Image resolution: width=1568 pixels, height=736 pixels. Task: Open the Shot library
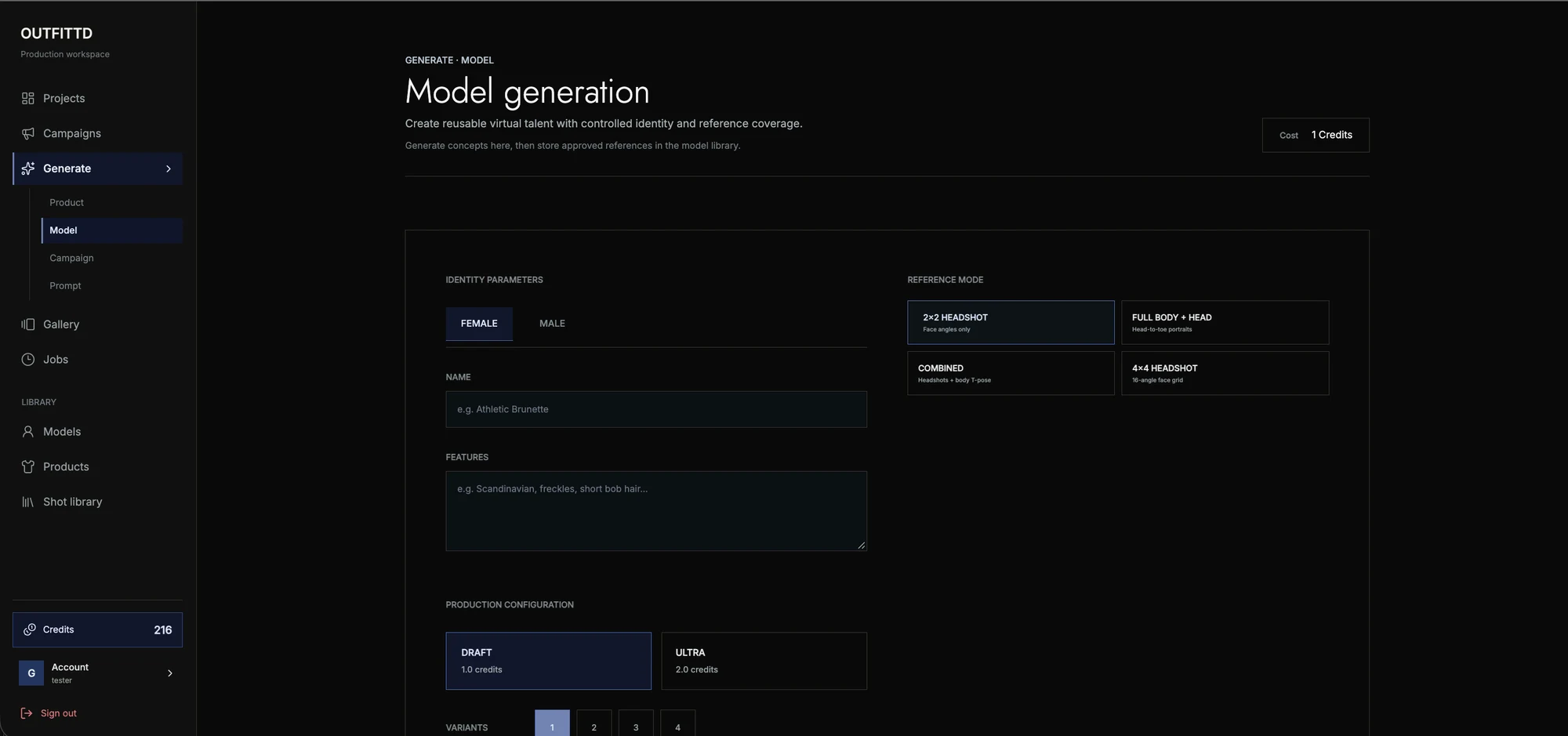coord(98,502)
